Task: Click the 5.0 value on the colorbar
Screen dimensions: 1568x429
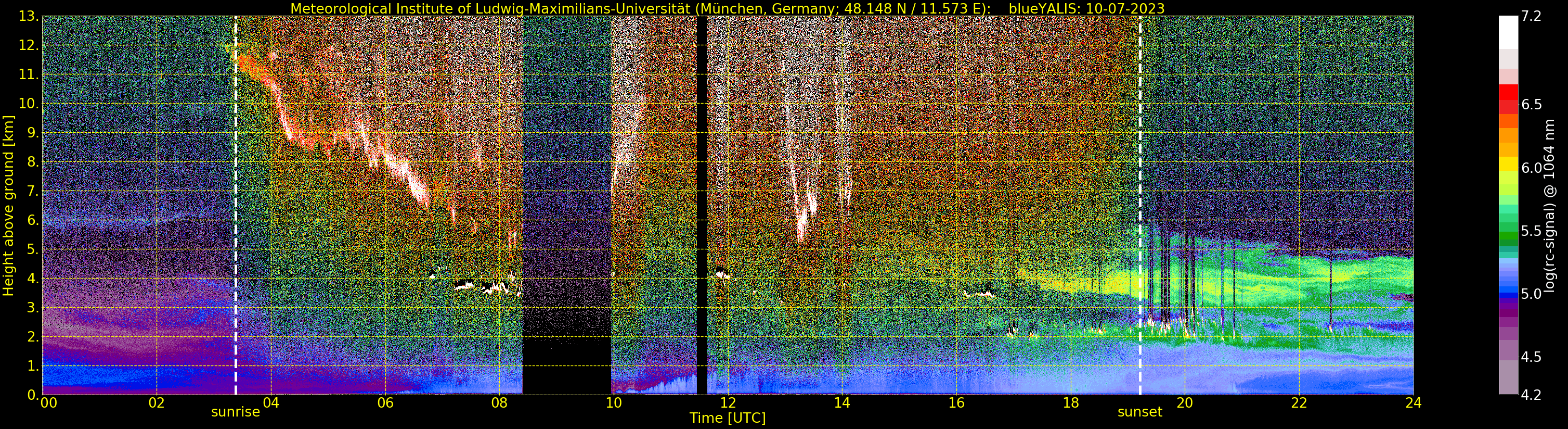Action: point(1532,294)
